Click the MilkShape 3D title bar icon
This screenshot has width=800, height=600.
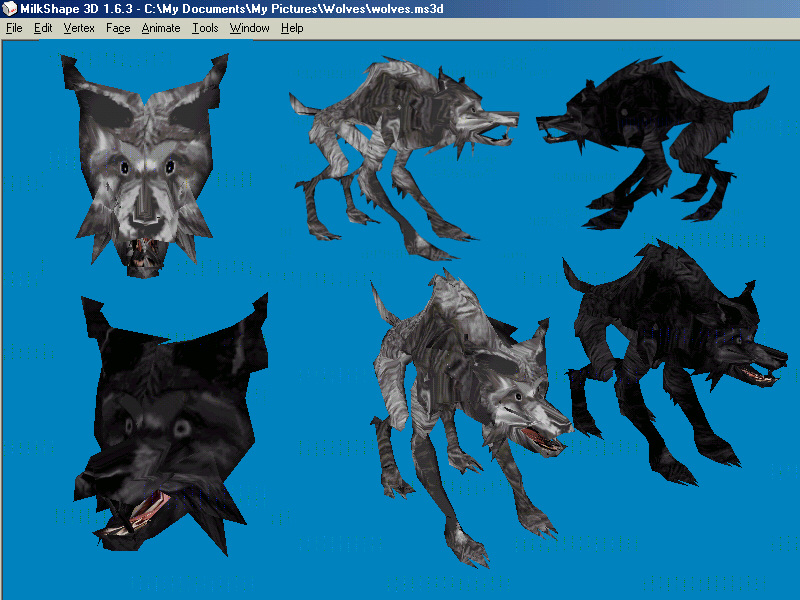pos(10,9)
